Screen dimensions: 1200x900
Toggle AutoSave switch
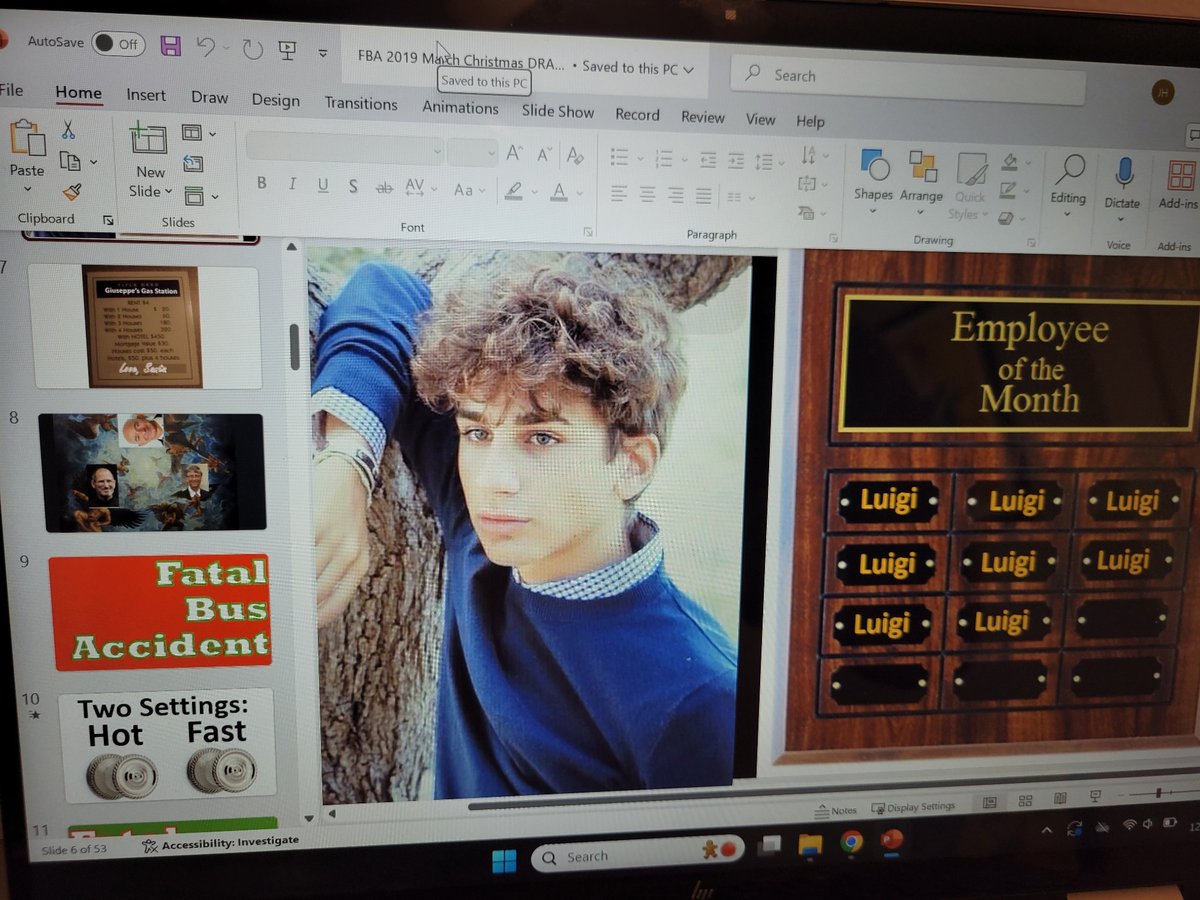(x=117, y=43)
